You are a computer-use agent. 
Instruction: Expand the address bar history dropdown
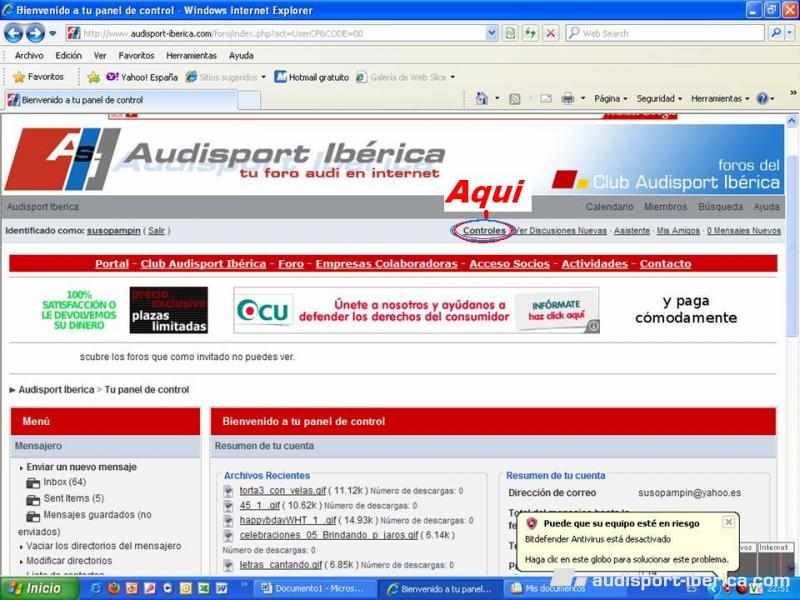(491, 34)
